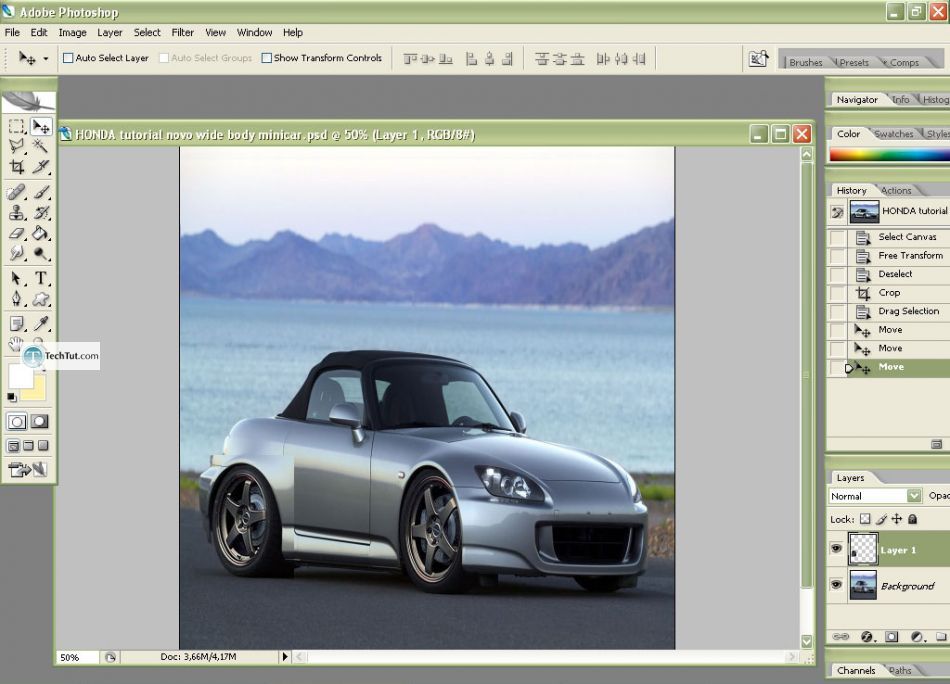Image resolution: width=950 pixels, height=684 pixels.
Task: Toggle Lock all padlock
Action: [912, 519]
